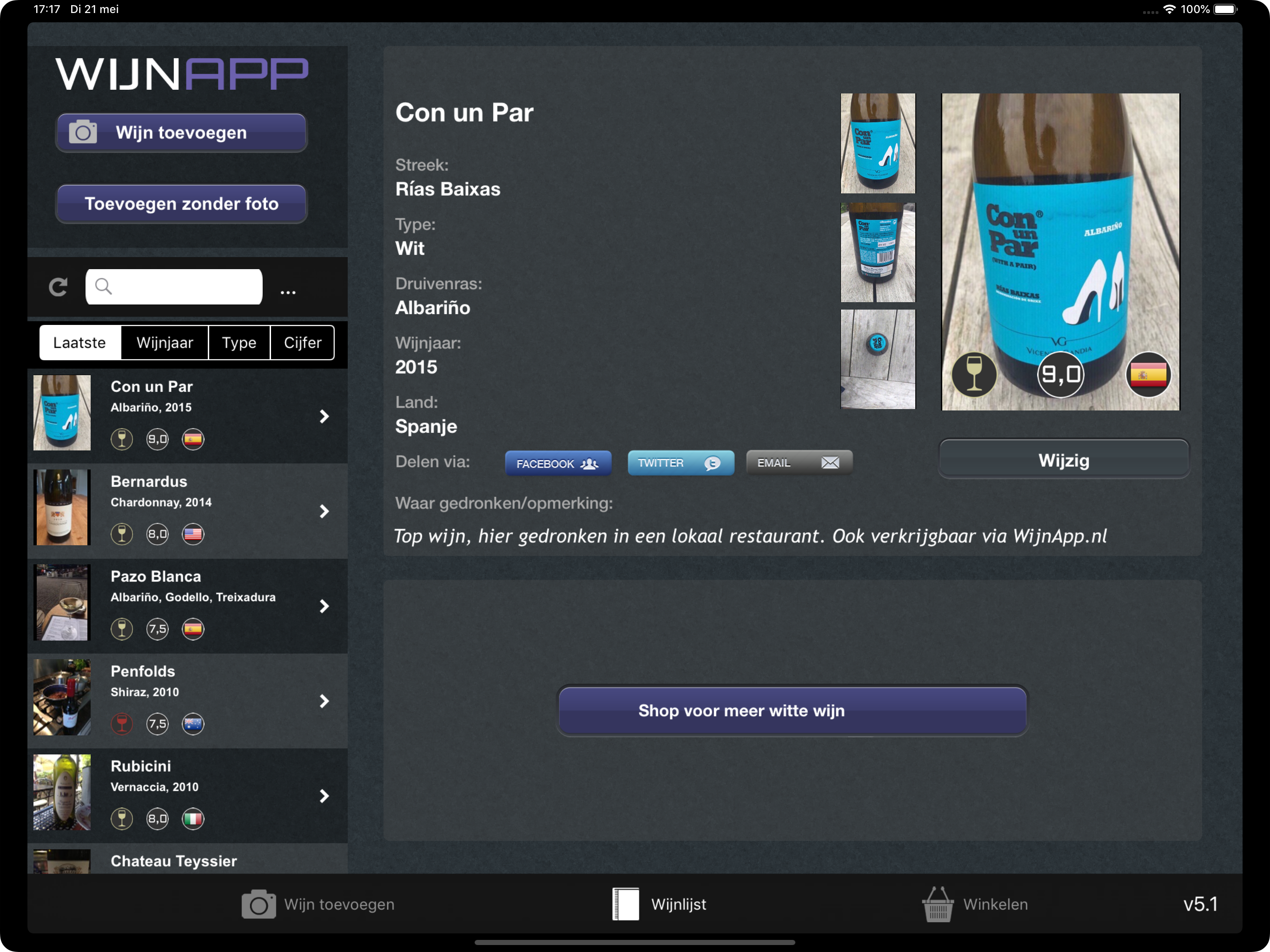Tap the notebook Wijnlijst icon in bottom bar
Viewport: 1270px width, 952px height.
point(626,904)
